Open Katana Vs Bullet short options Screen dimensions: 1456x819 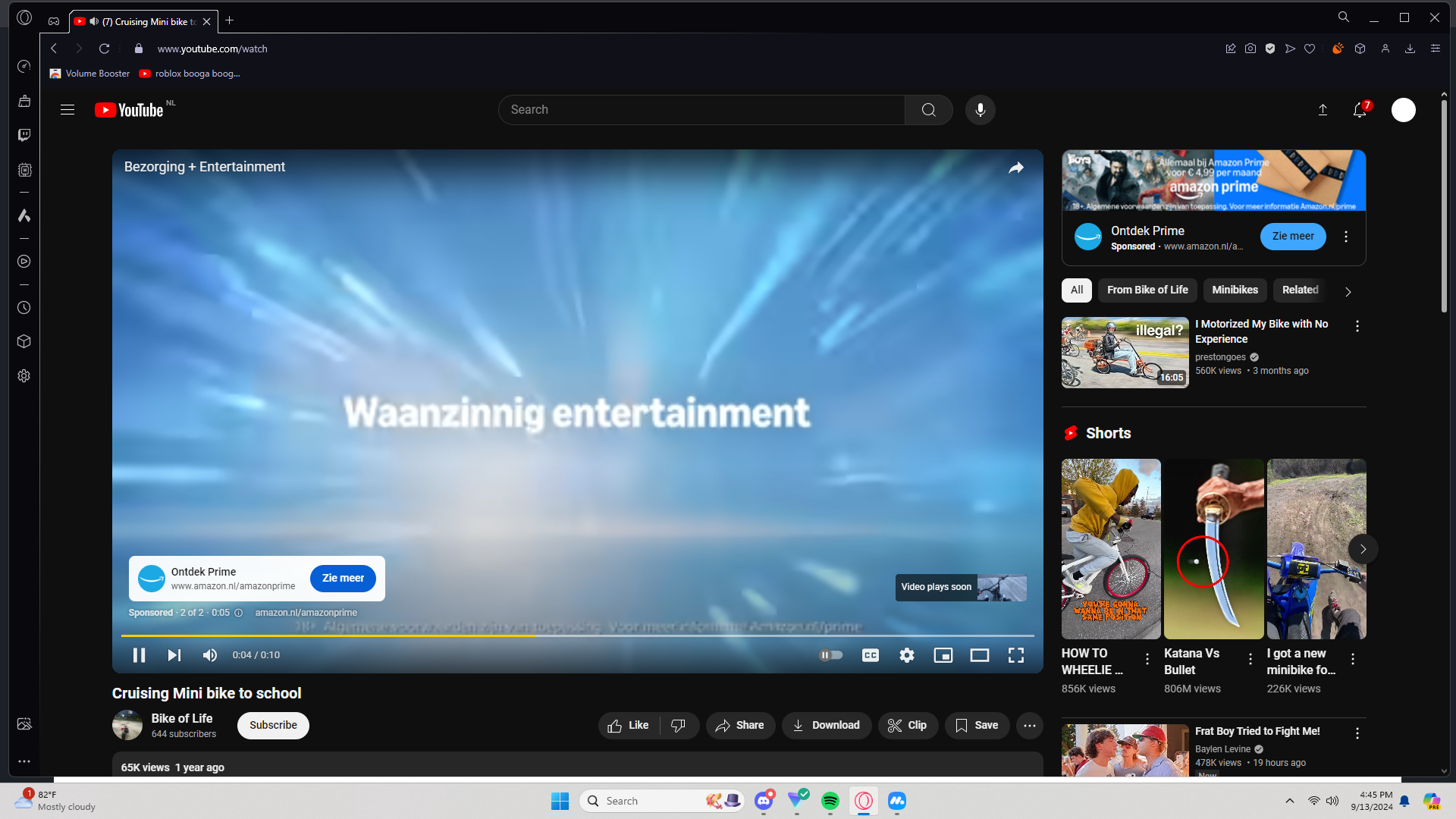tap(1250, 660)
